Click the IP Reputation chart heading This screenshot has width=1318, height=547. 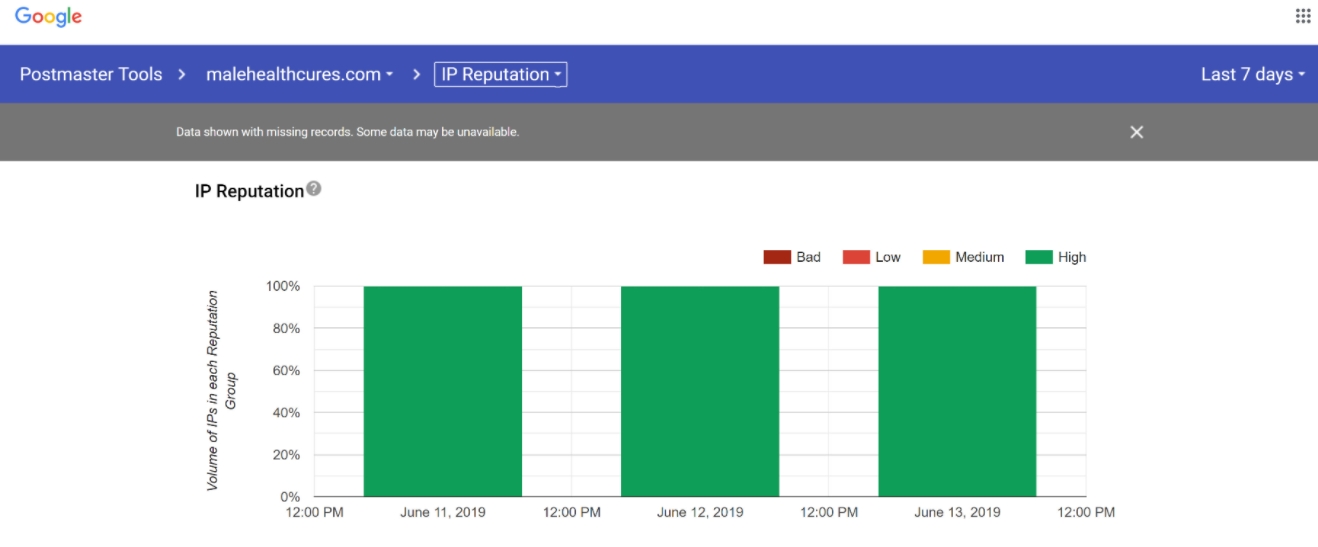[249, 191]
